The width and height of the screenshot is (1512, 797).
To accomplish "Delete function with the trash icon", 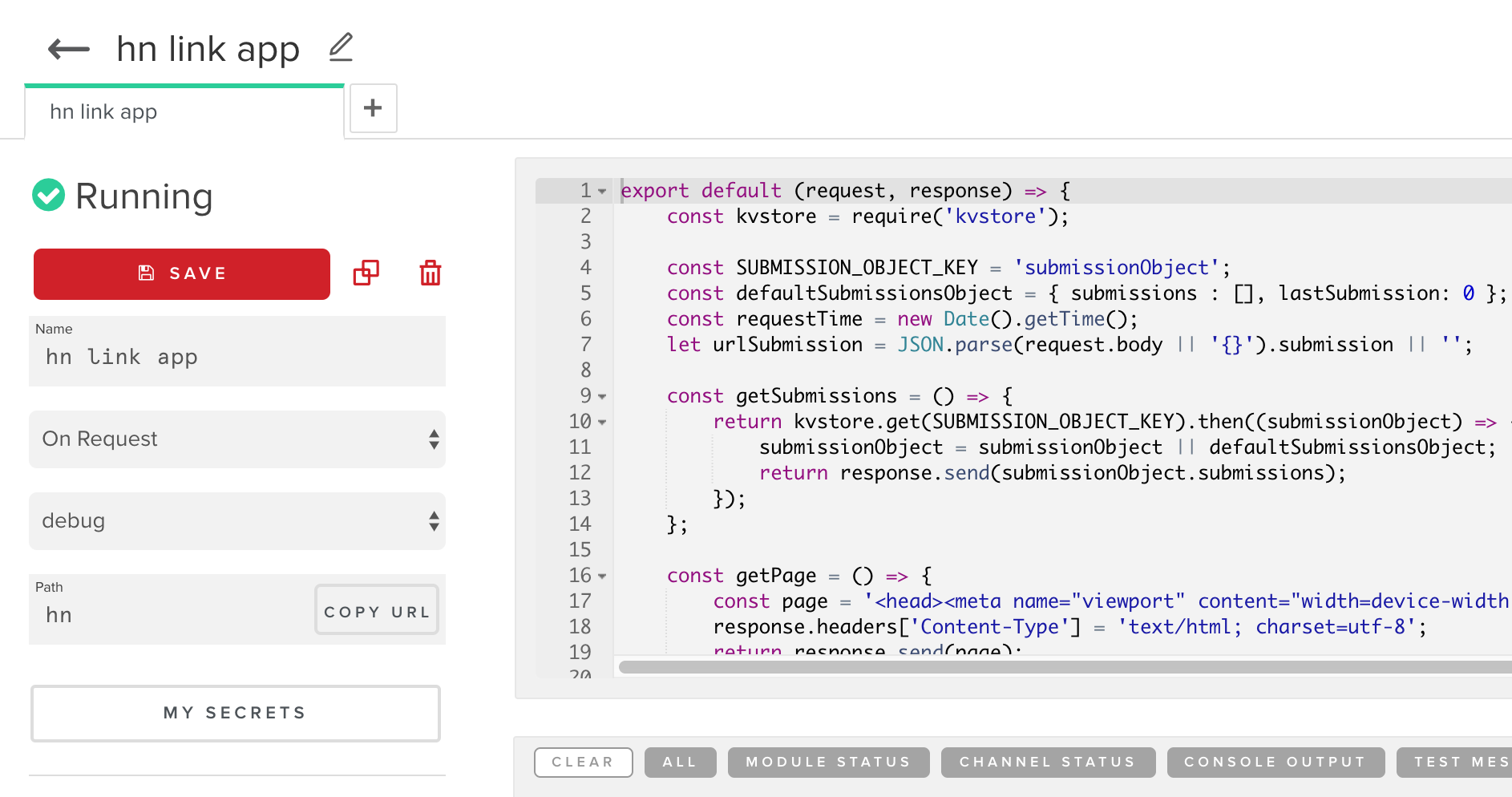I will point(431,273).
